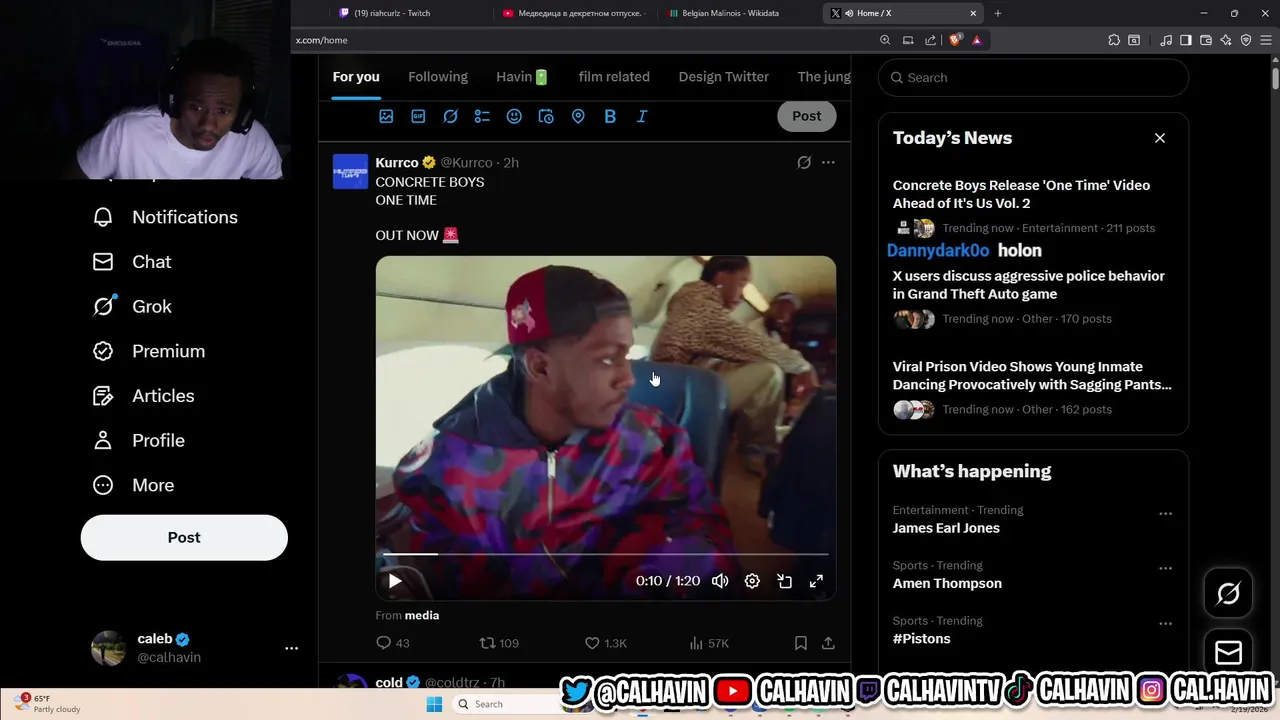Play the Concrete Boys video
The image size is (1280, 720).
pyautogui.click(x=395, y=581)
